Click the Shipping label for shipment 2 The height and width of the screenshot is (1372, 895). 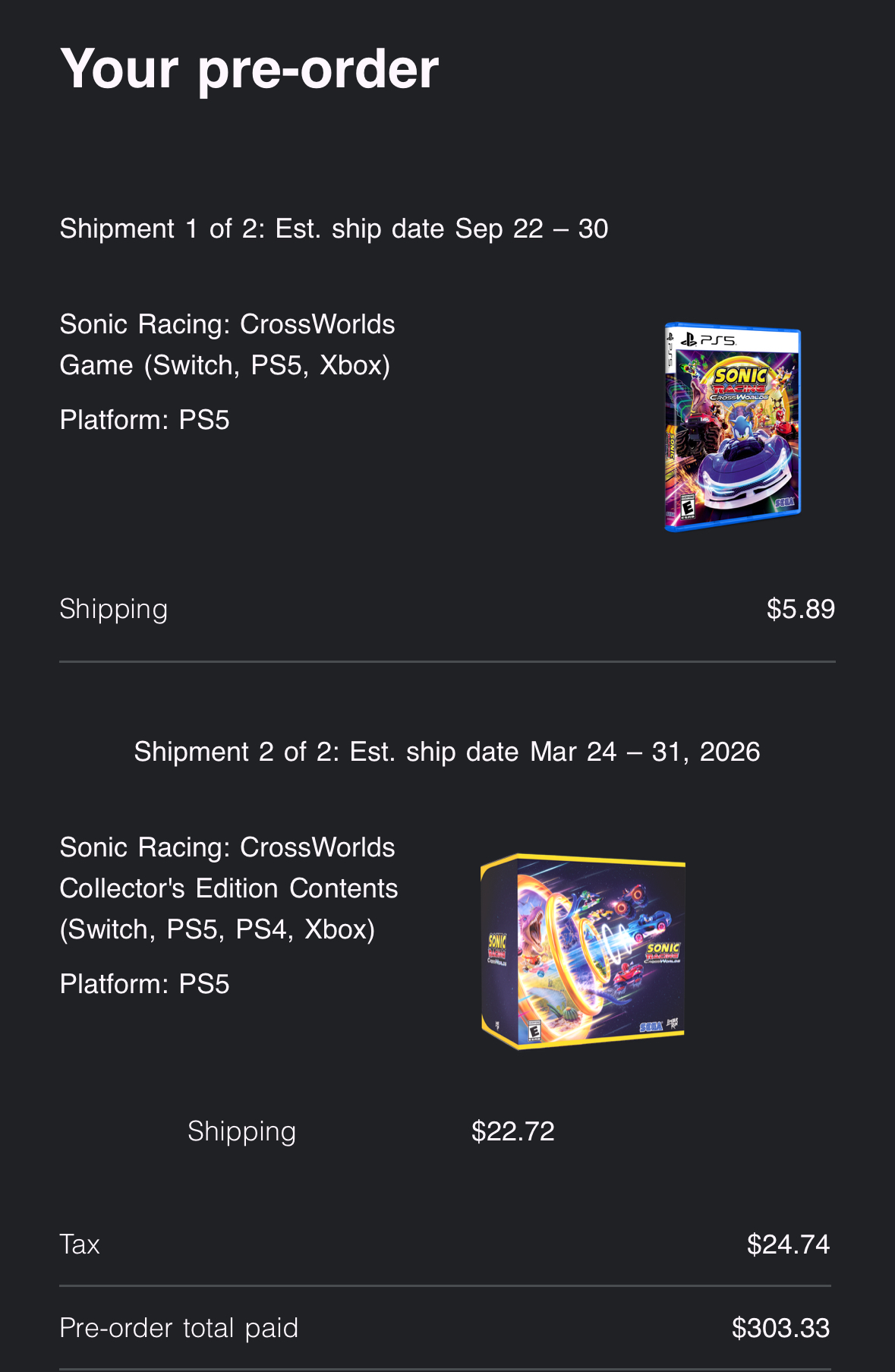[242, 1132]
